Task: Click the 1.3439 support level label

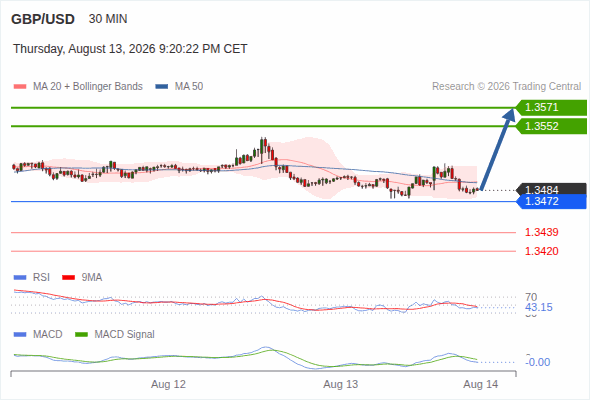Action: 541,232
